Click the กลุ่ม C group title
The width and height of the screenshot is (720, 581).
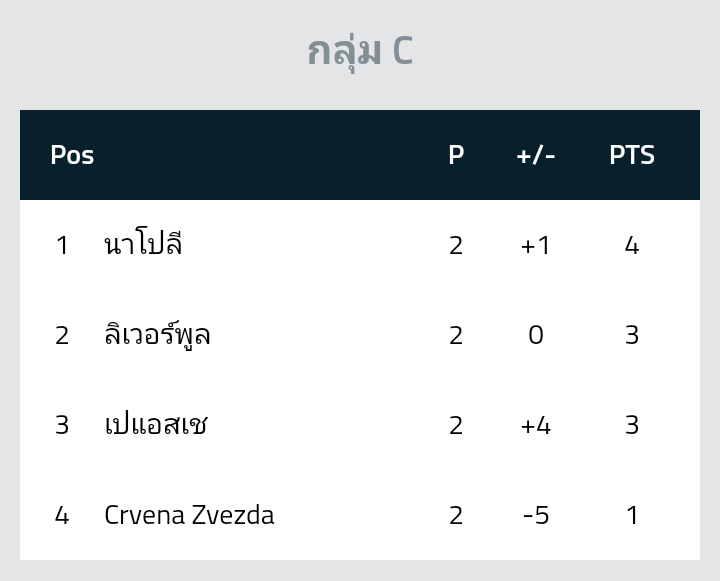tap(360, 50)
